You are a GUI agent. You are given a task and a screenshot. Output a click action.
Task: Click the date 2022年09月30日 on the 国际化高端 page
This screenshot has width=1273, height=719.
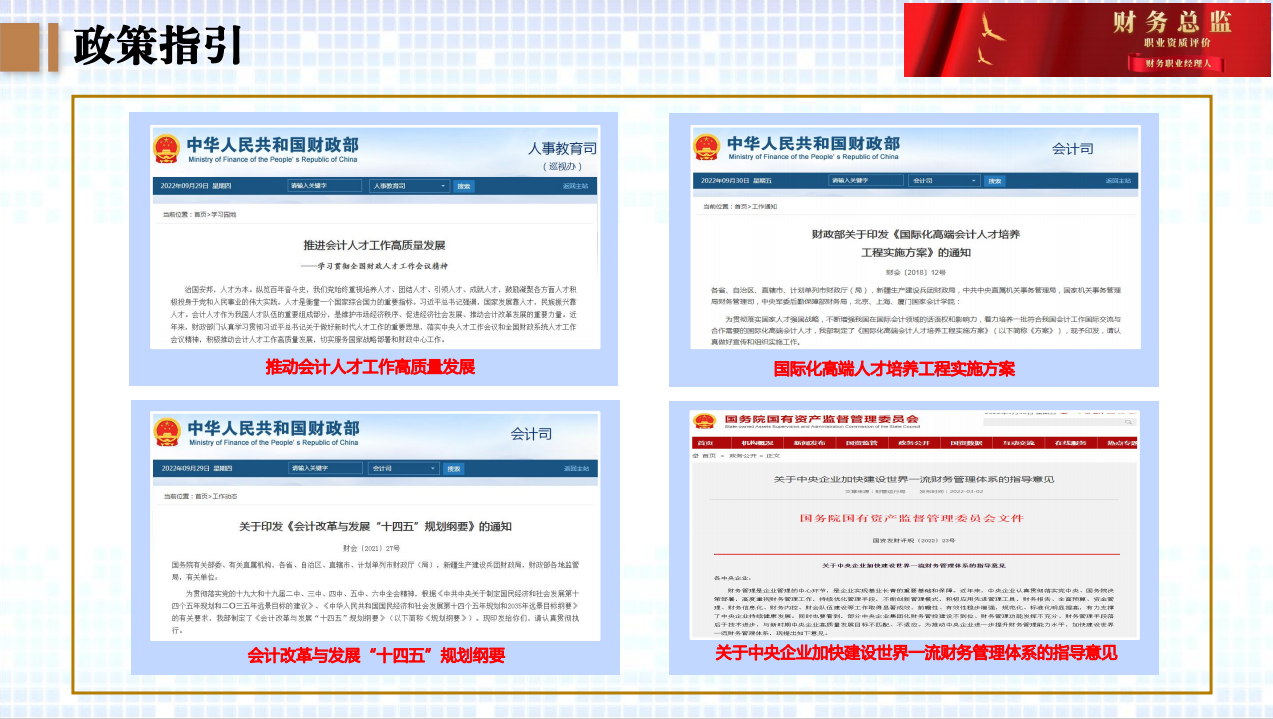[725, 181]
